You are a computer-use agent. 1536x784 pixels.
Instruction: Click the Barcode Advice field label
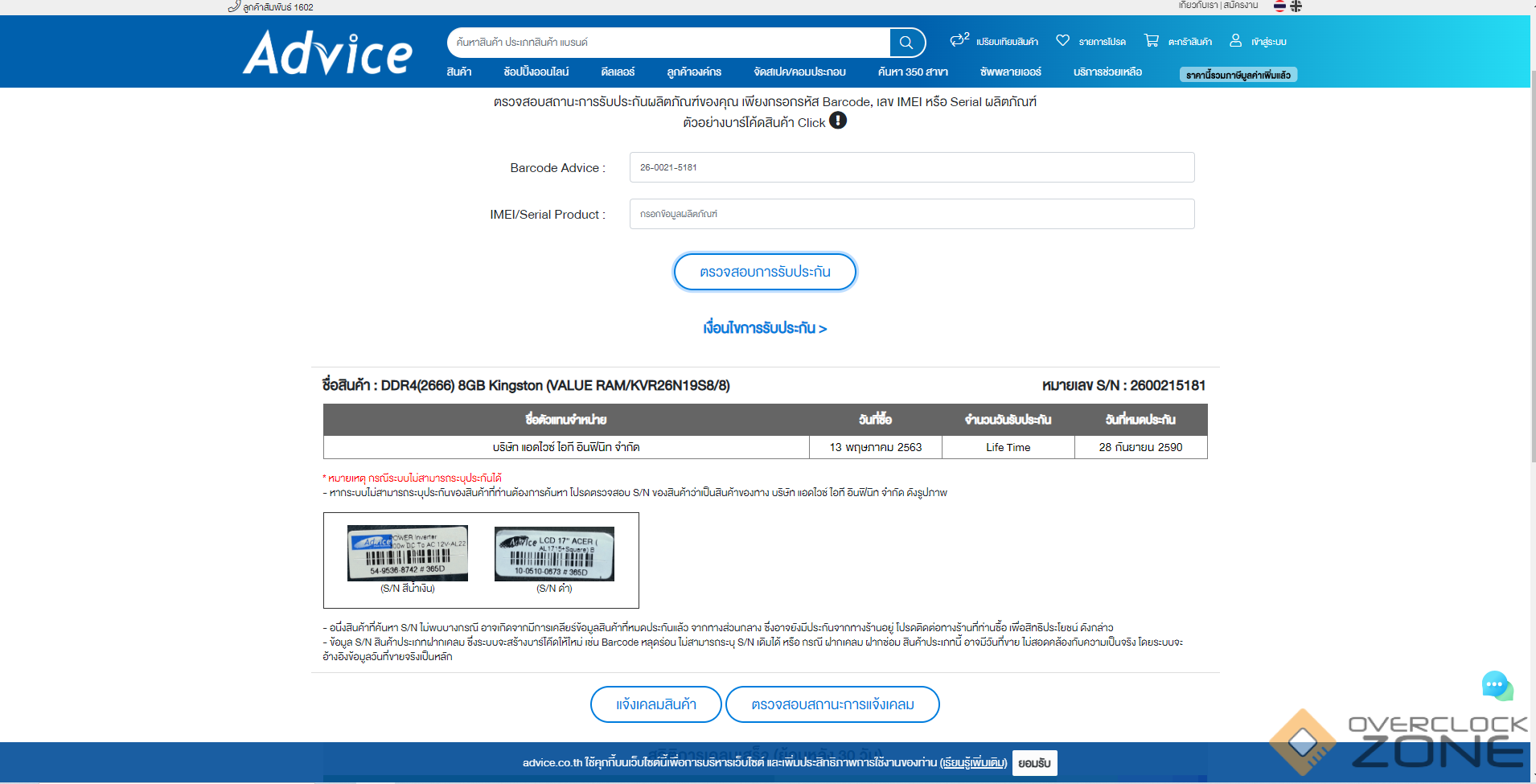pyautogui.click(x=557, y=168)
